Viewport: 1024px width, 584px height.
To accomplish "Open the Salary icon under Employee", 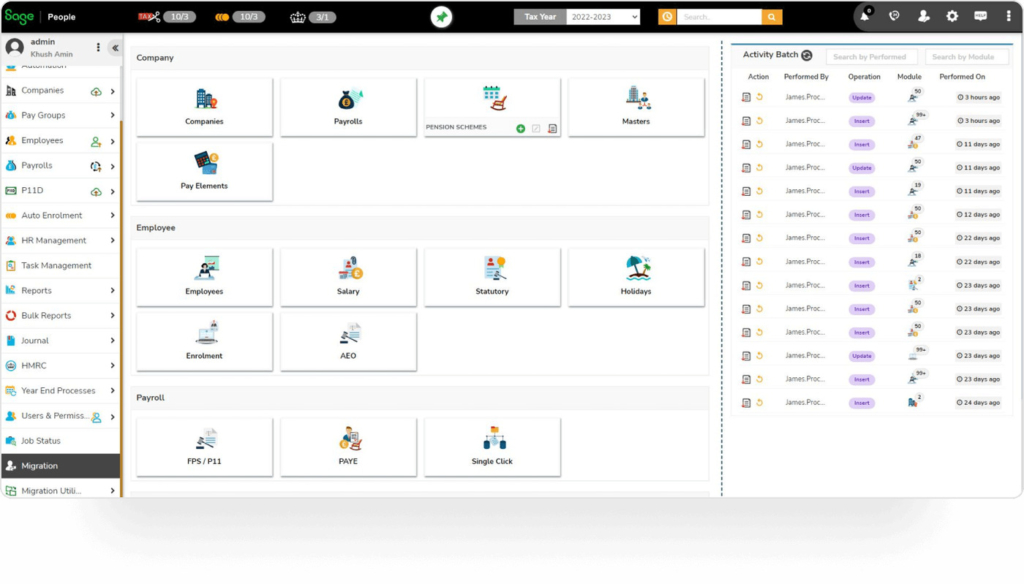I will coord(348,270).
